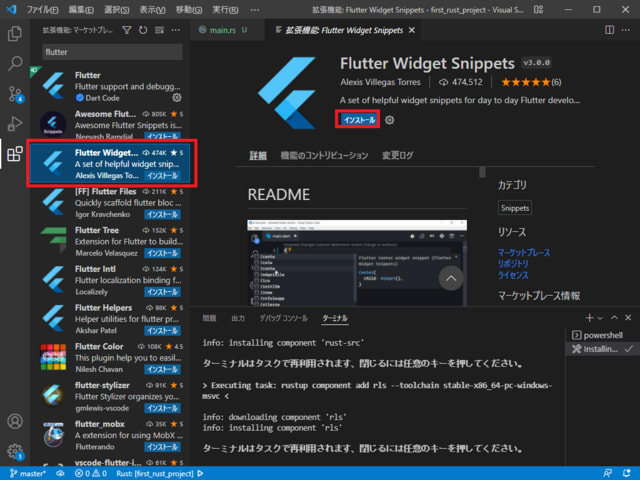
Task: Open the ファイル menu
Action: (40, 8)
